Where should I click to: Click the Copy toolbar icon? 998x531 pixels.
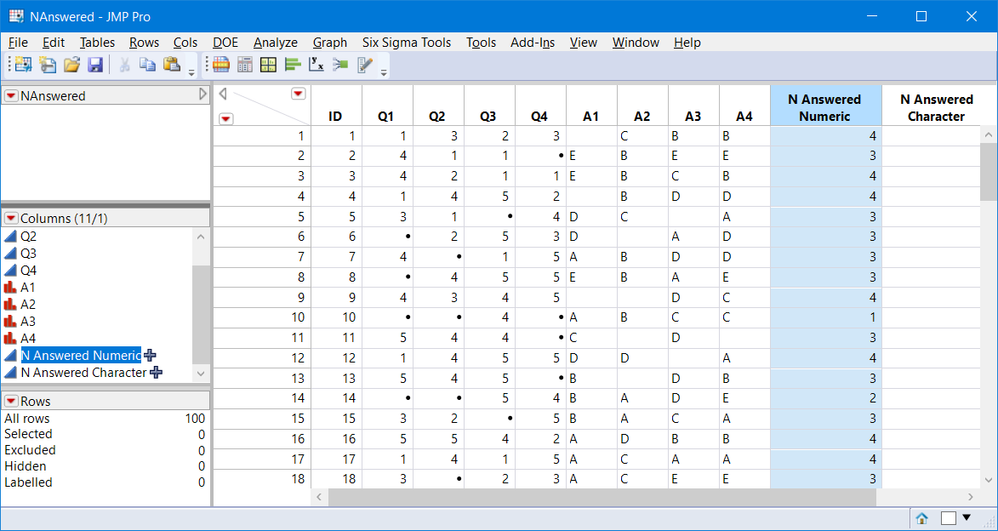[x=148, y=64]
